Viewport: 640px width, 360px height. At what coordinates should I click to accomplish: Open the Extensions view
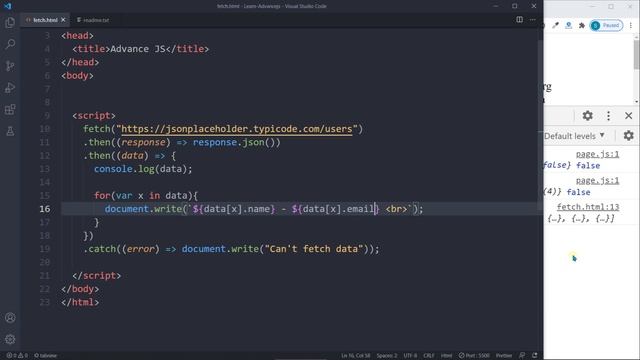click(x=10, y=109)
